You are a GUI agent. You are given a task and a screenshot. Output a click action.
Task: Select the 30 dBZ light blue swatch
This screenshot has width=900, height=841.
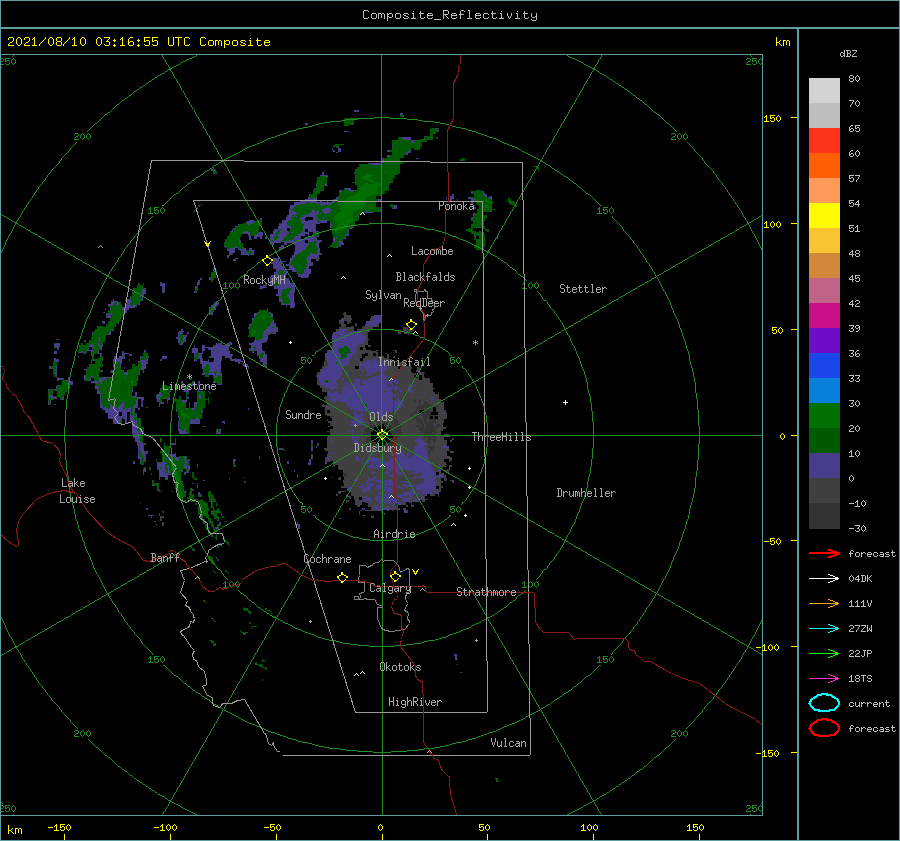click(824, 391)
